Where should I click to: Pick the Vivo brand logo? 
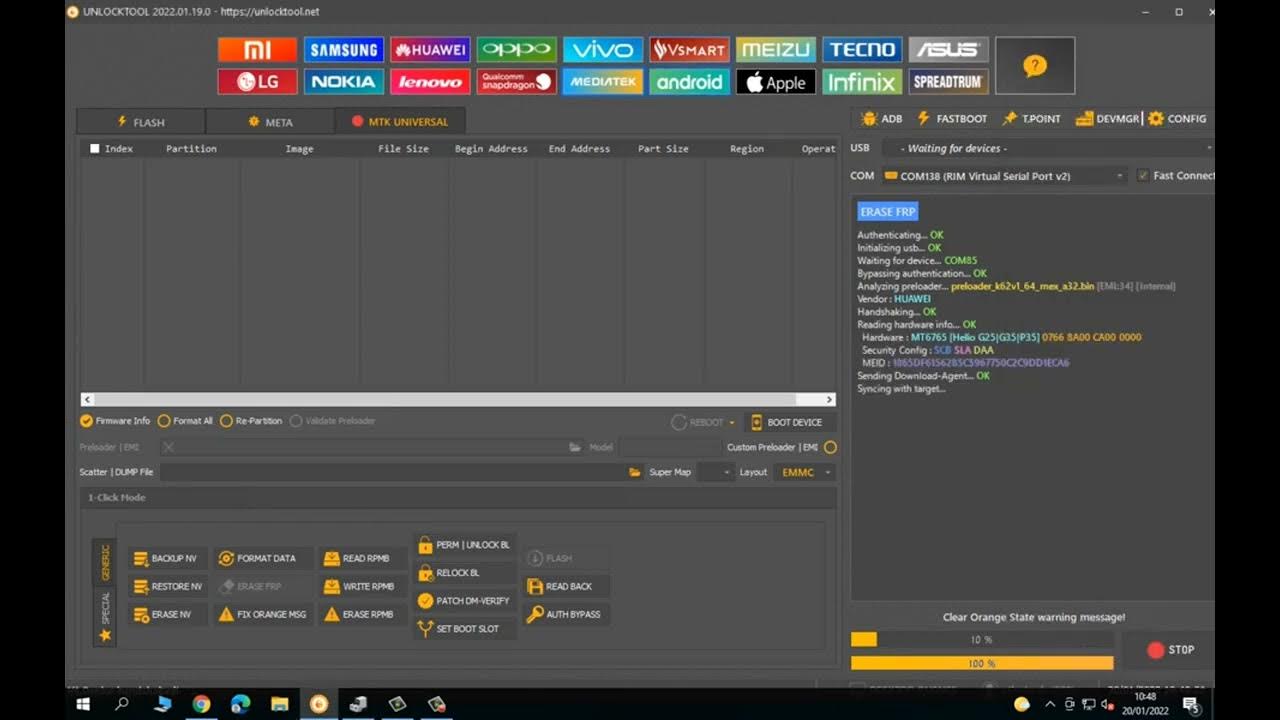pos(602,50)
